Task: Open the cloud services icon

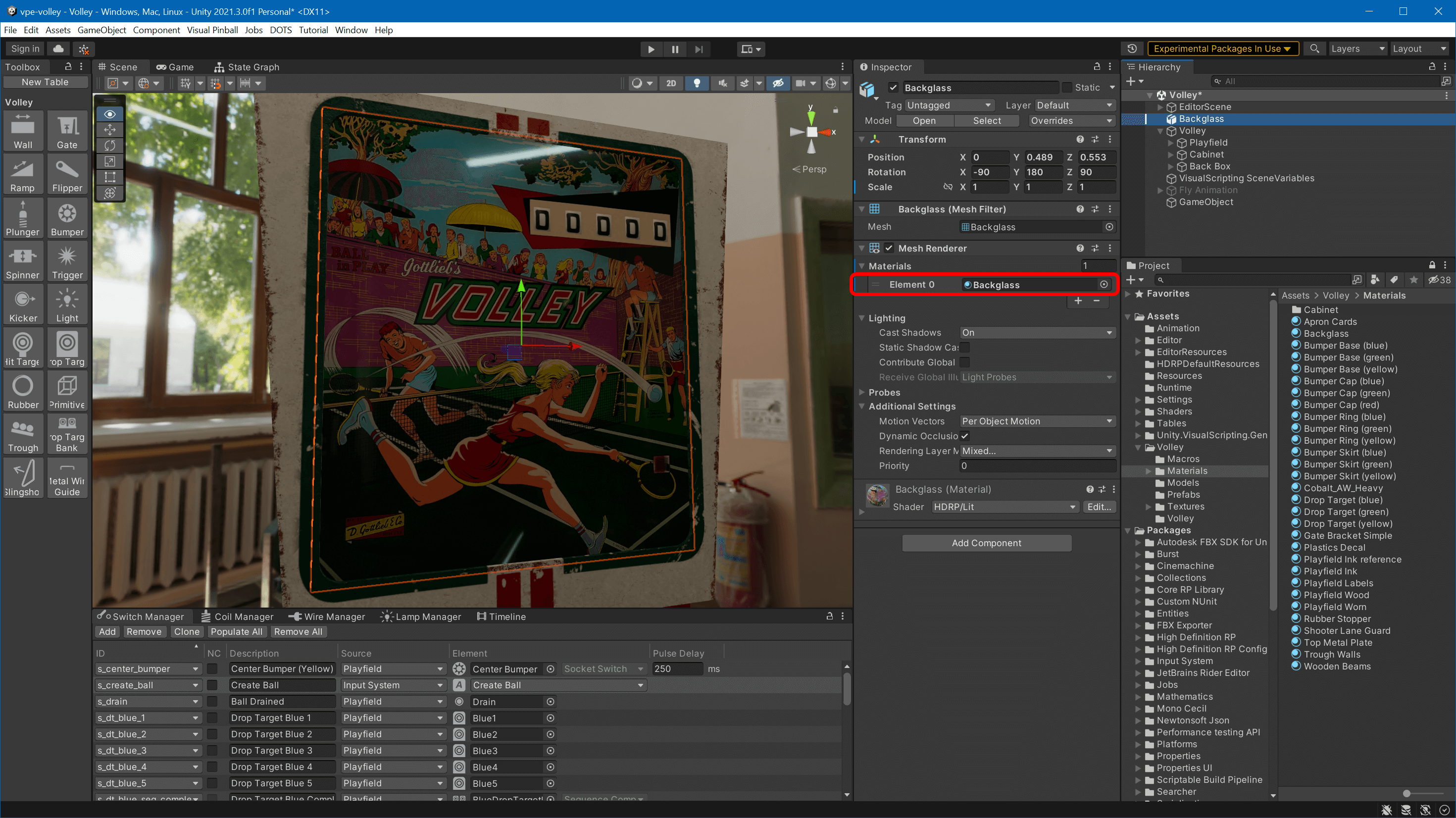Action: pos(58,49)
